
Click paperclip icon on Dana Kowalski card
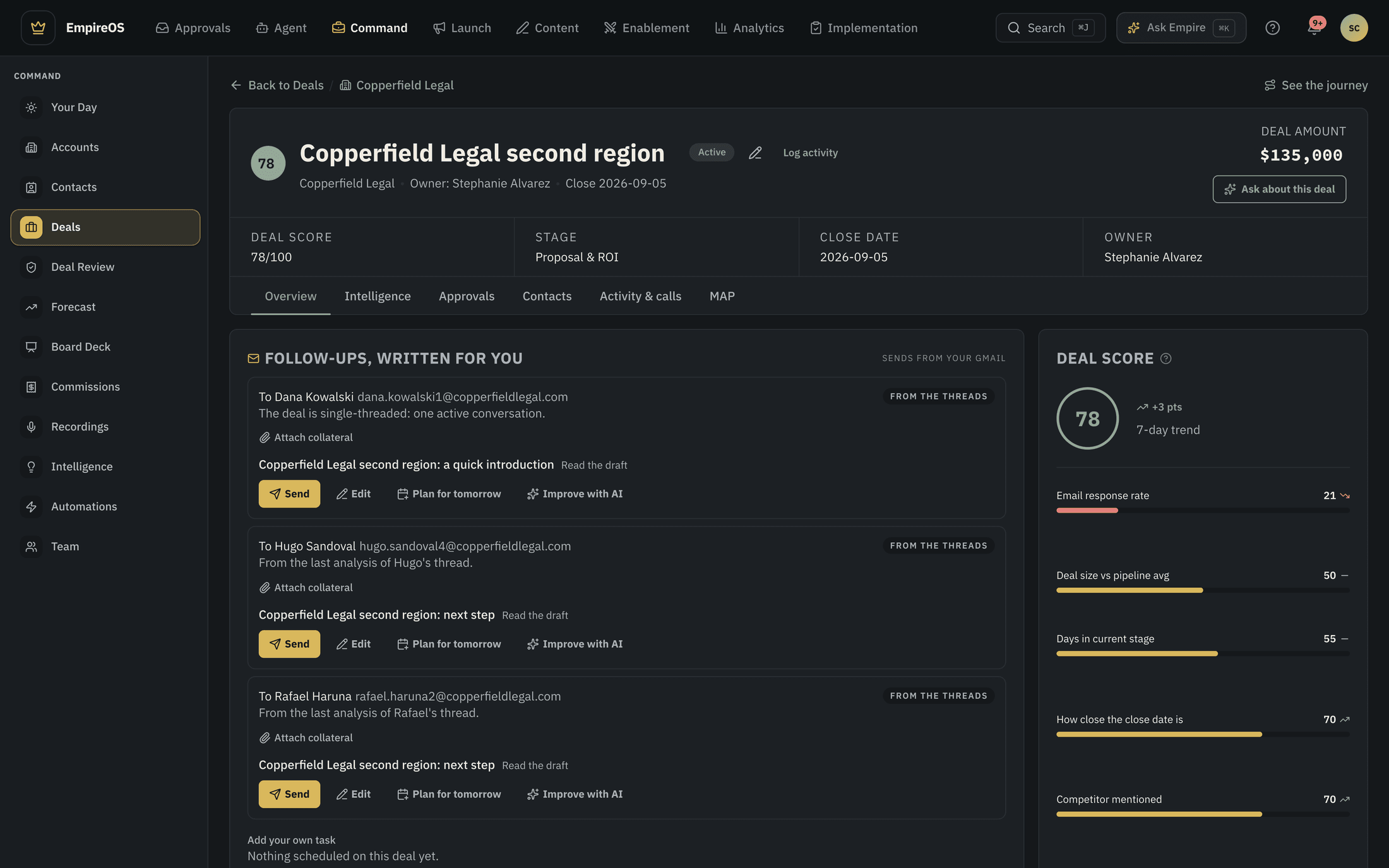(265, 437)
